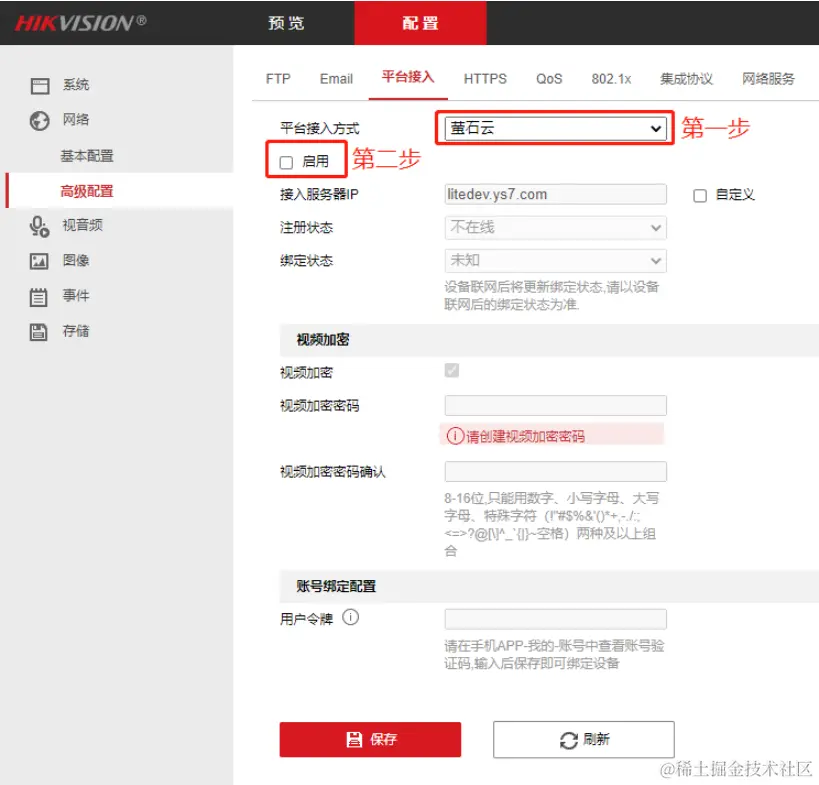Click the 保存 save button
Viewport: 819px width, 785px height.
(370, 740)
